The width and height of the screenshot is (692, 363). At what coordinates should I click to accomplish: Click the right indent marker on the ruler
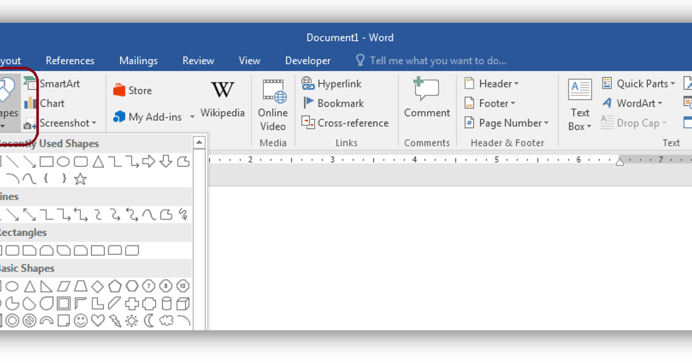[620, 162]
